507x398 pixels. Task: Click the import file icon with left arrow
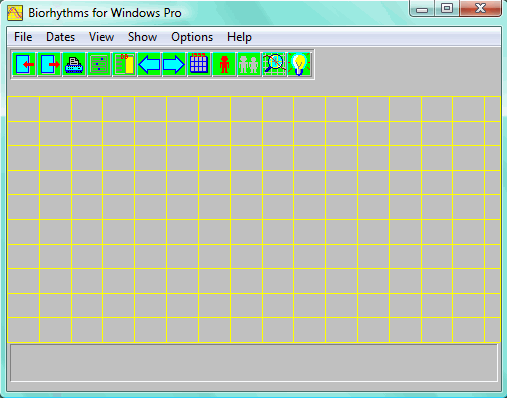24,64
